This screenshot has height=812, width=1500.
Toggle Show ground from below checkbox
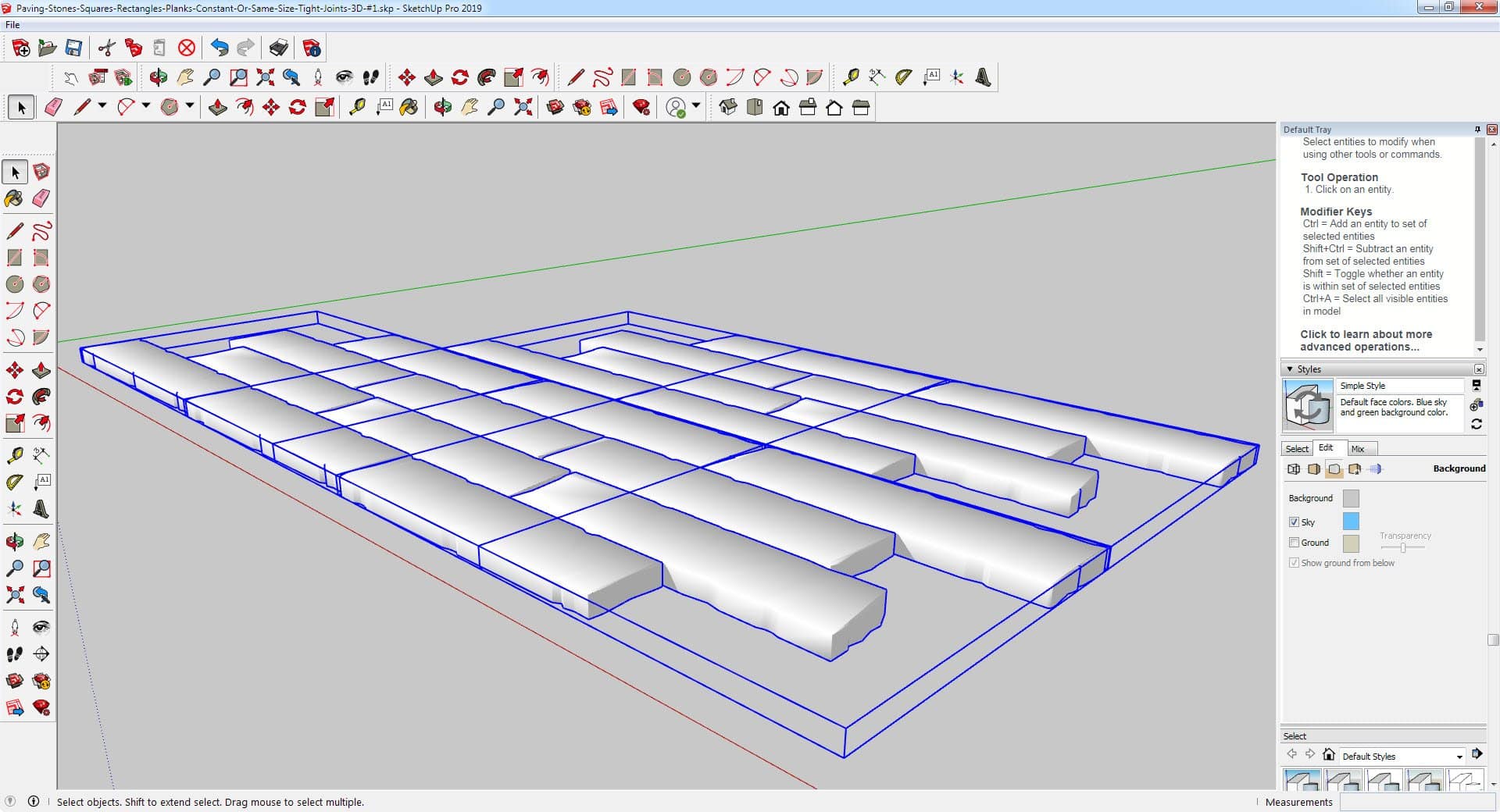(1294, 562)
